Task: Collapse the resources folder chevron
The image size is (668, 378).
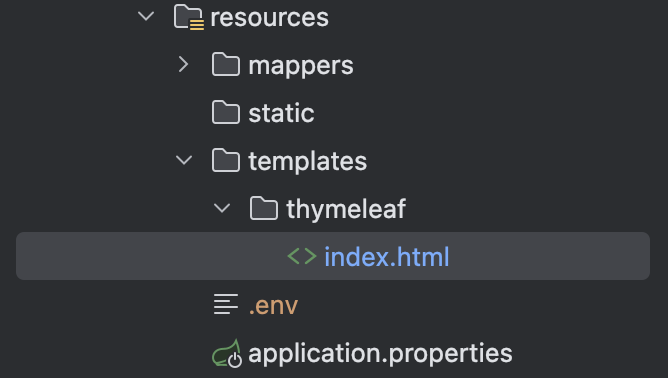Action: tap(146, 17)
